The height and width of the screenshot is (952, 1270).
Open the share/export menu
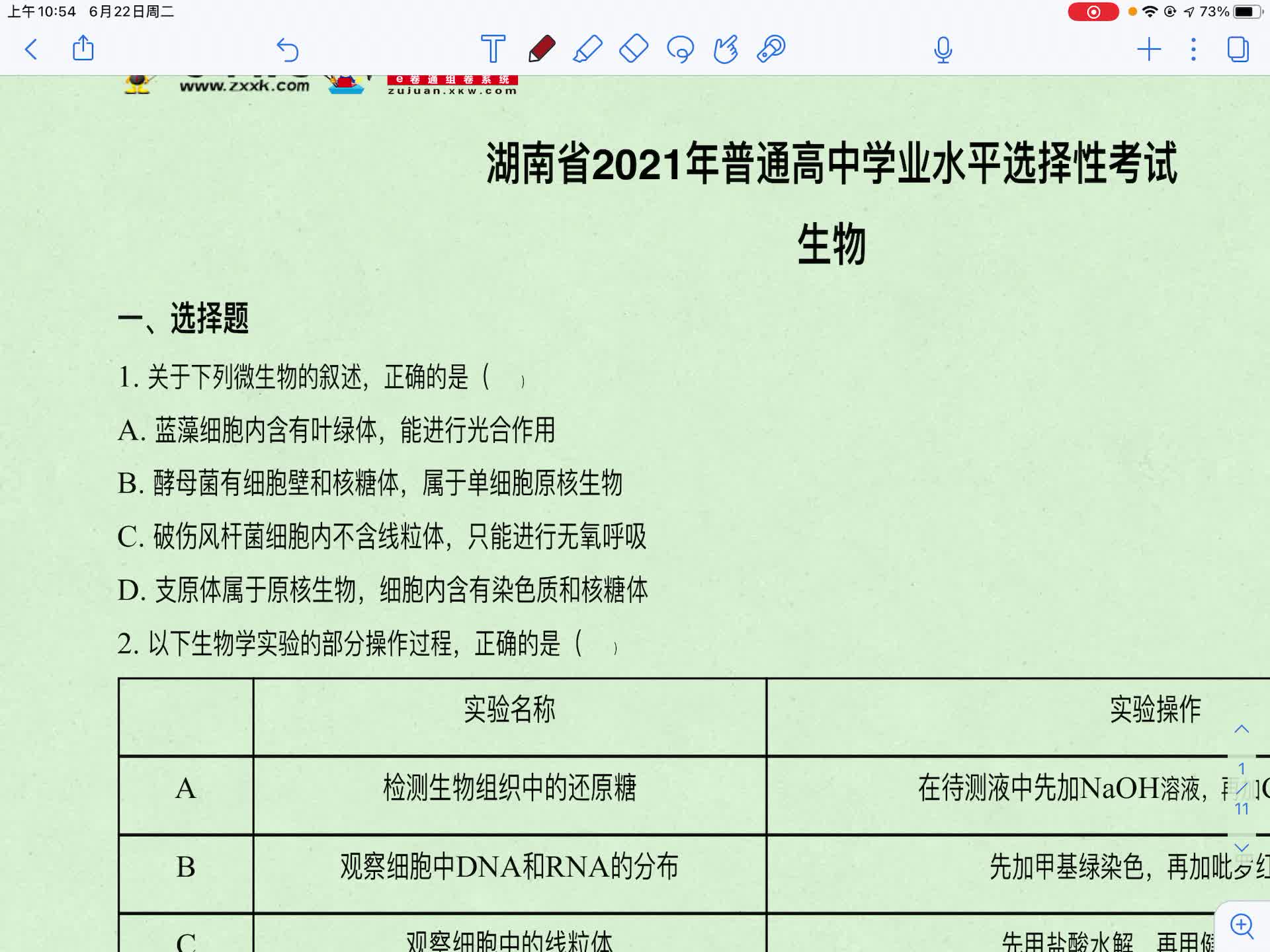(83, 48)
